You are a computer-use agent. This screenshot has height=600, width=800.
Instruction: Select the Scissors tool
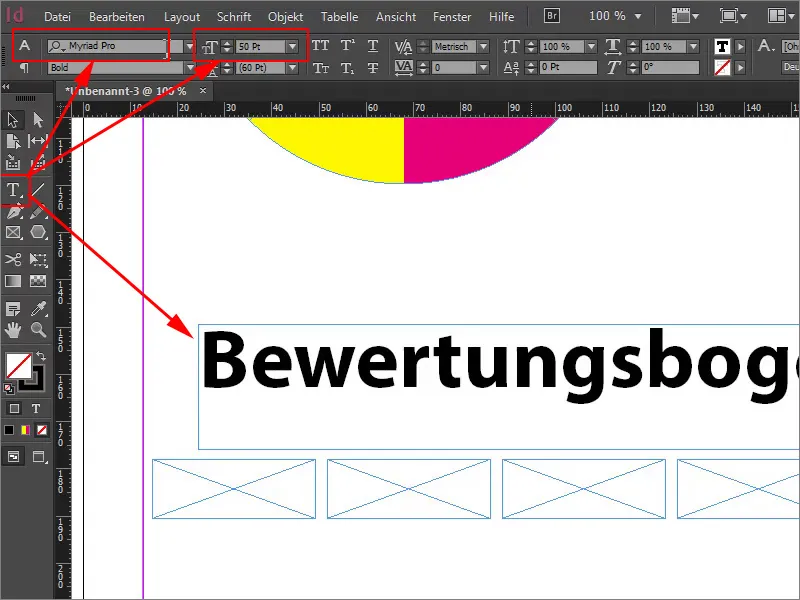click(13, 259)
